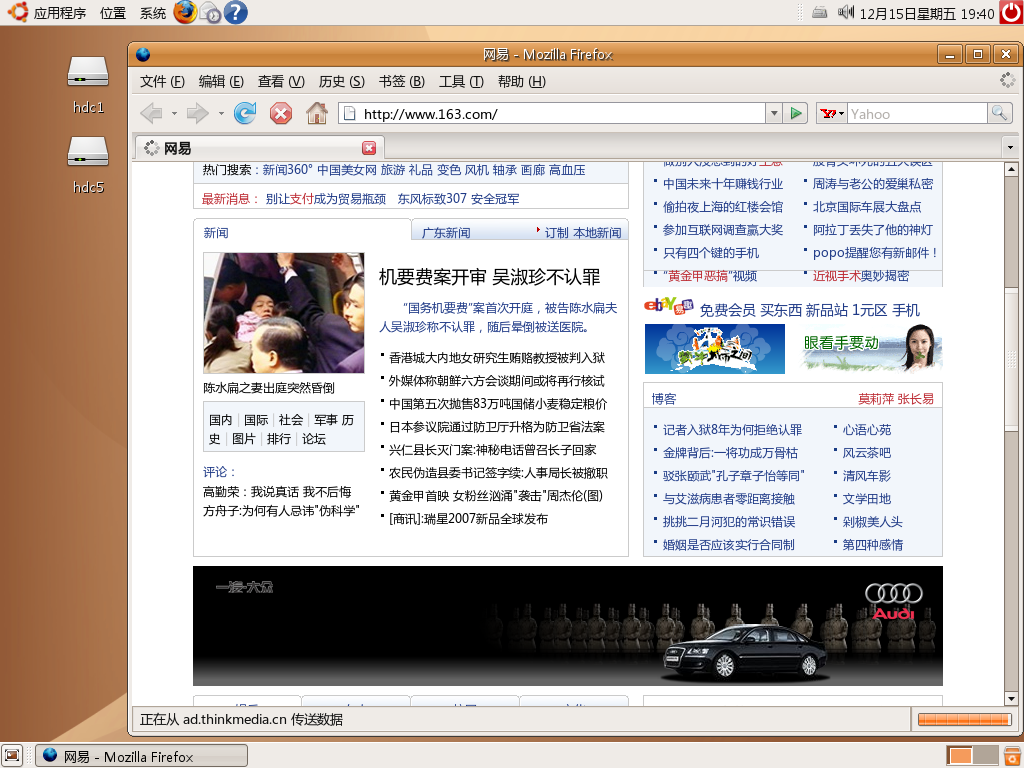Switch to the 广东新闻 tab

[446, 232]
